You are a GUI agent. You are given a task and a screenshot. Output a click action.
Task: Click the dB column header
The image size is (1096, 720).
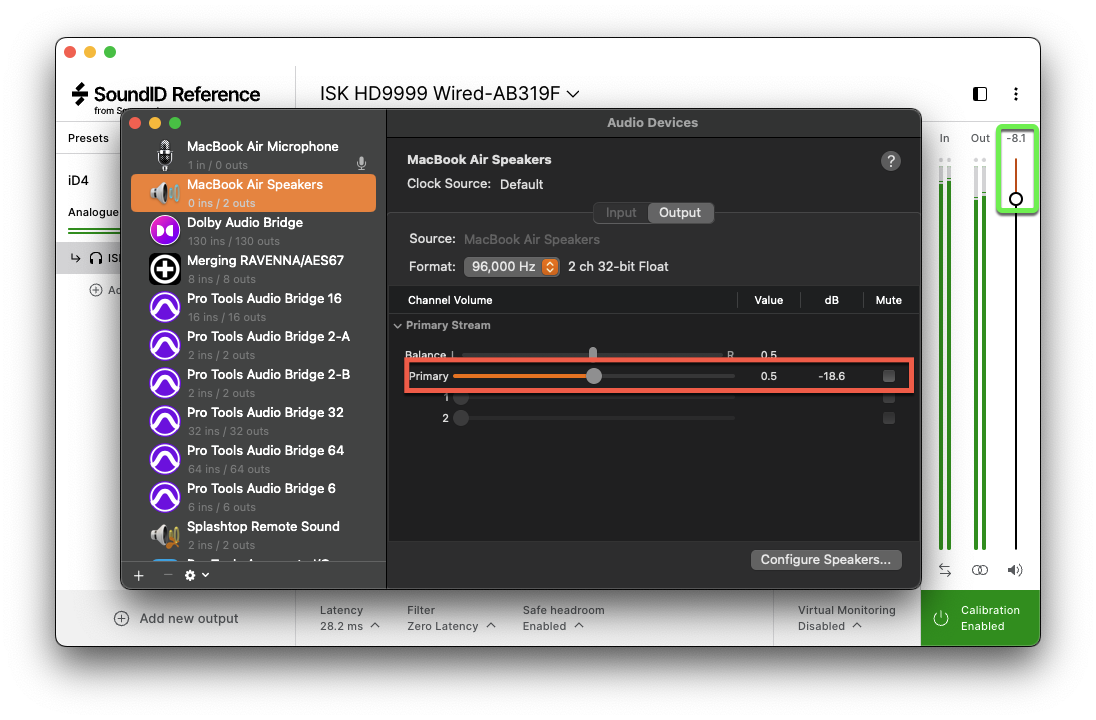point(831,301)
